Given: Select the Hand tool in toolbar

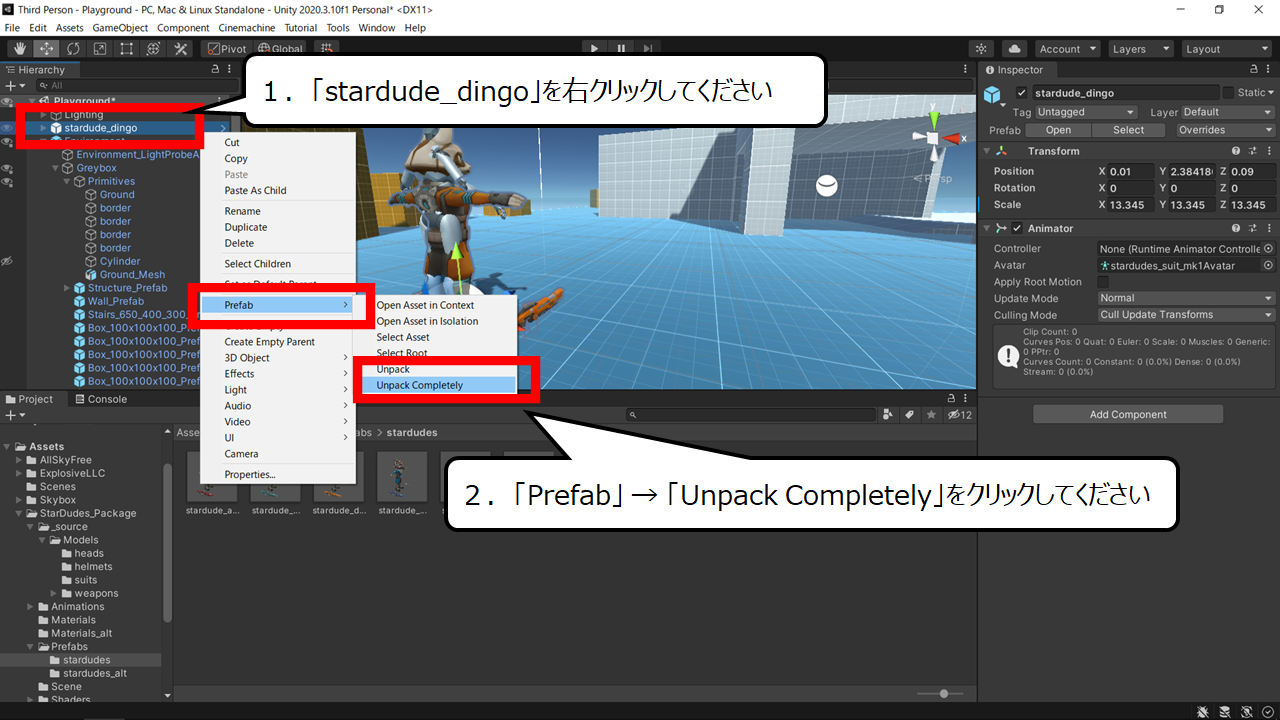Looking at the screenshot, I should (x=19, y=48).
